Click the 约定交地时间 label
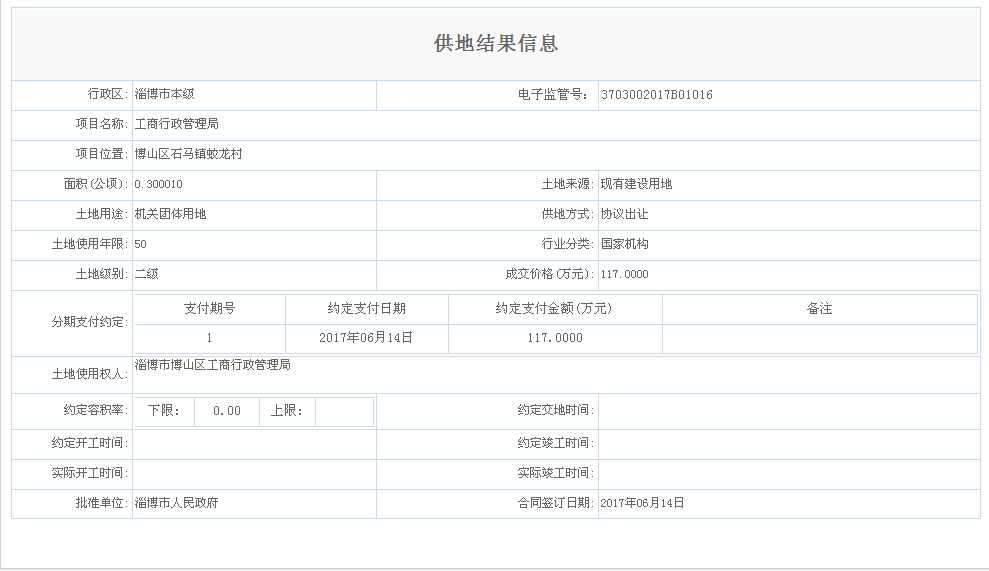This screenshot has width=989, height=571. click(x=556, y=410)
